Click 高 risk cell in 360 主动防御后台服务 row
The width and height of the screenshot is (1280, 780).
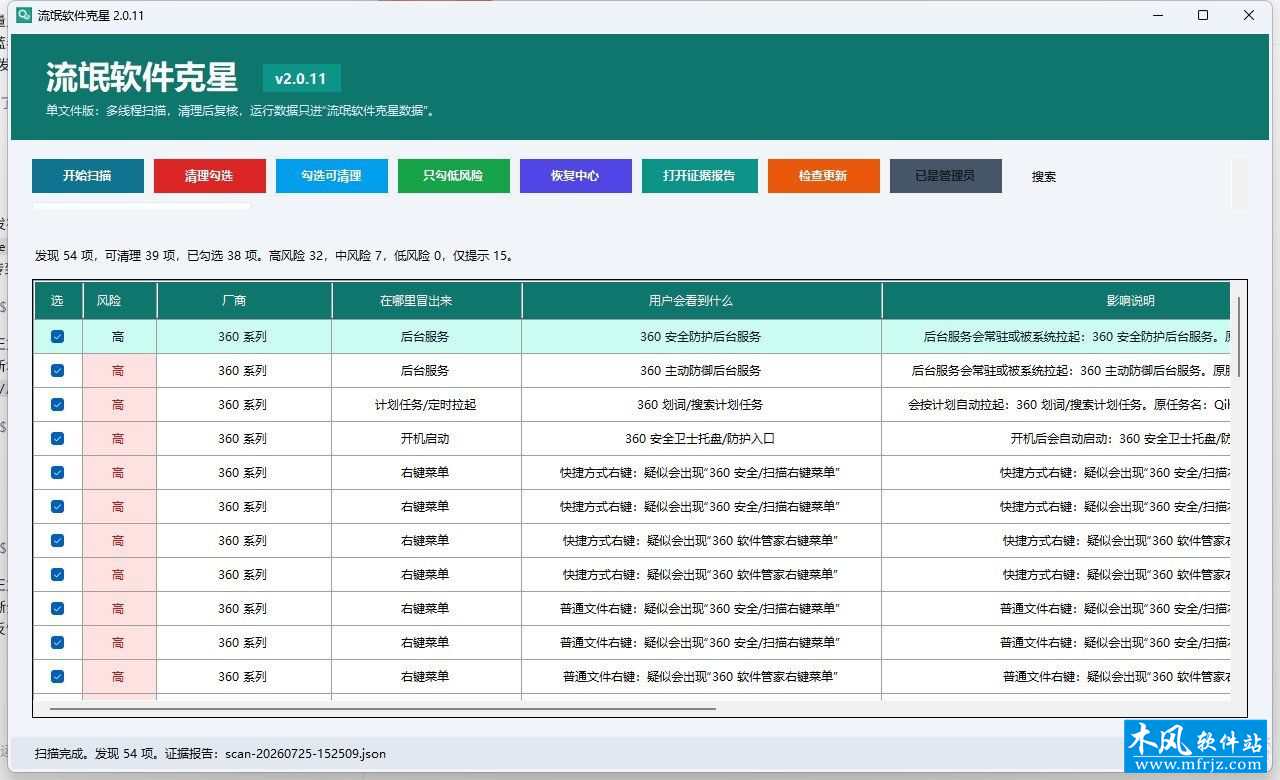(118, 371)
